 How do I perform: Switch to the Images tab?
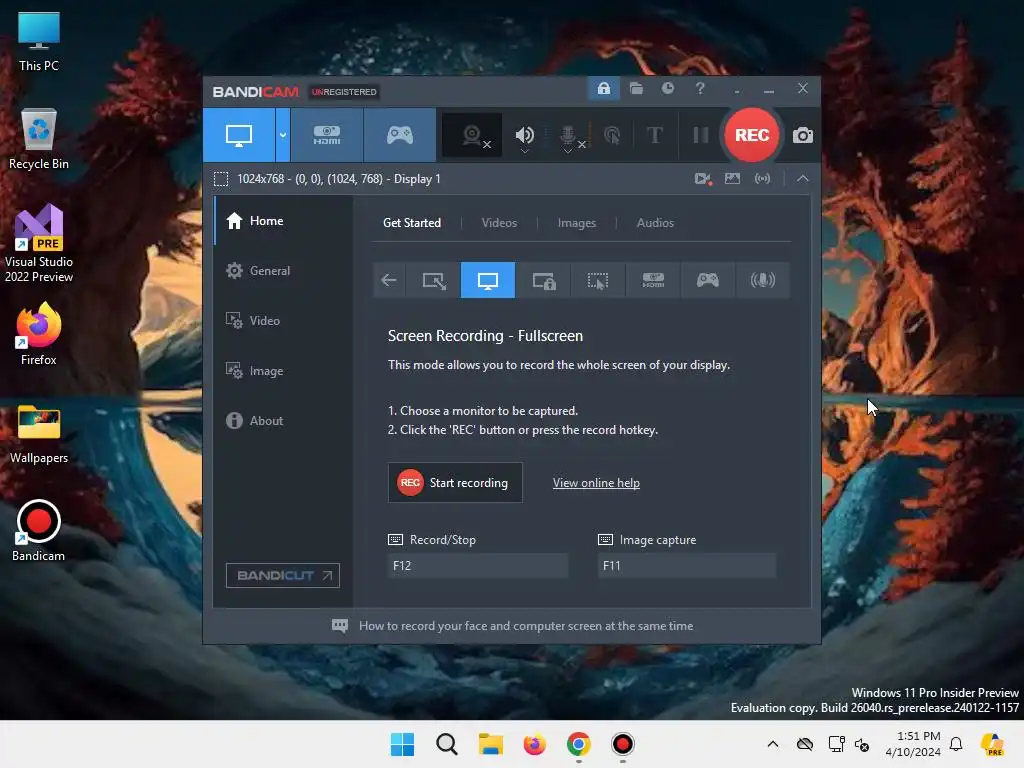(577, 223)
